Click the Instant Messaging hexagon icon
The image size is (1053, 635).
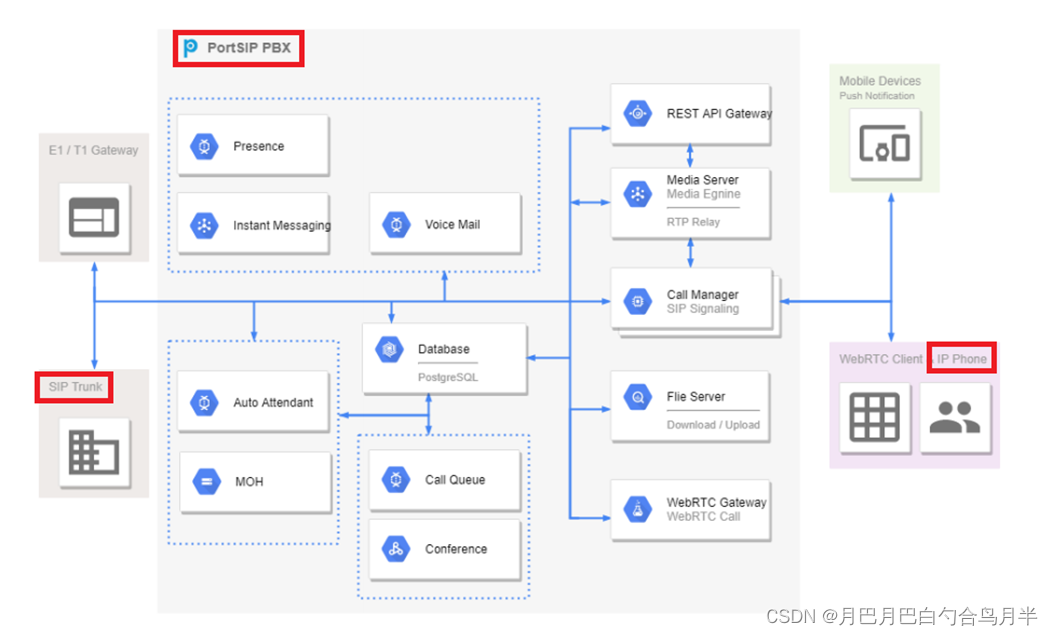(x=204, y=226)
